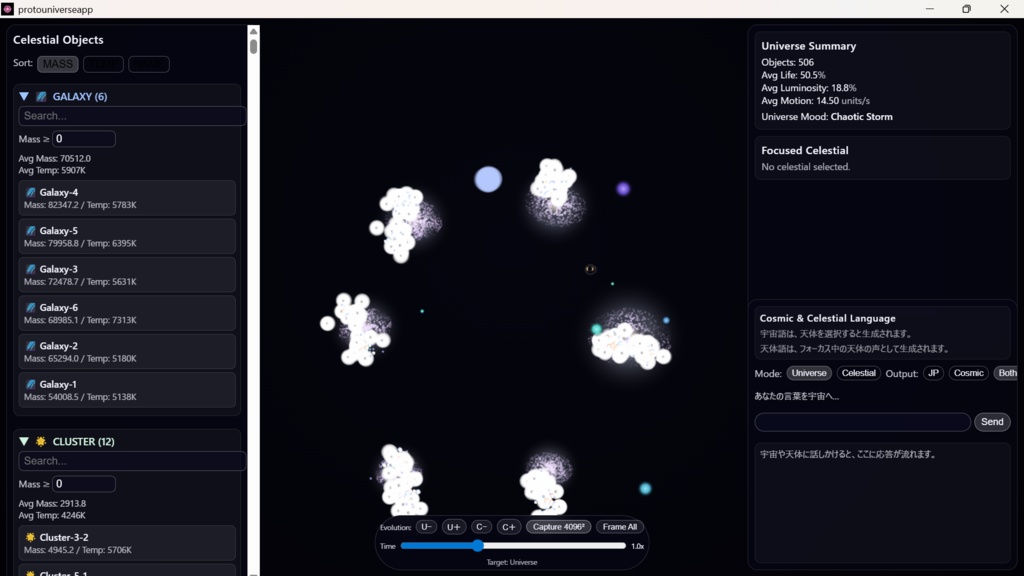Select the Both output tab
1024x576 pixels.
(1005, 373)
